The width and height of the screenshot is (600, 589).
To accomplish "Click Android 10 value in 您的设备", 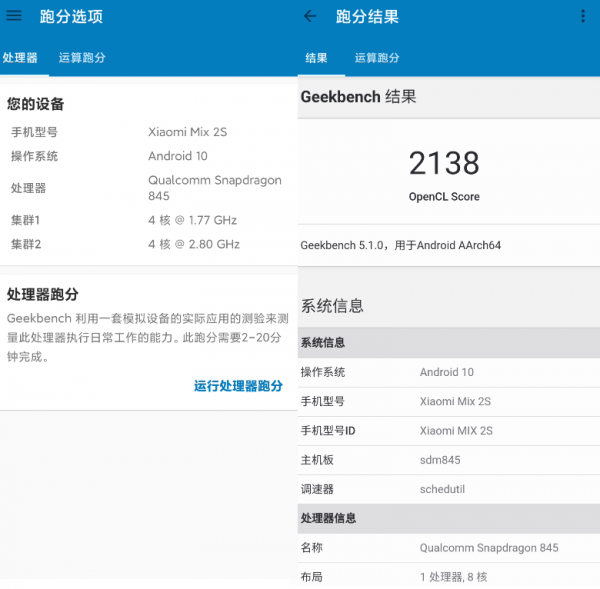I will 178,156.
